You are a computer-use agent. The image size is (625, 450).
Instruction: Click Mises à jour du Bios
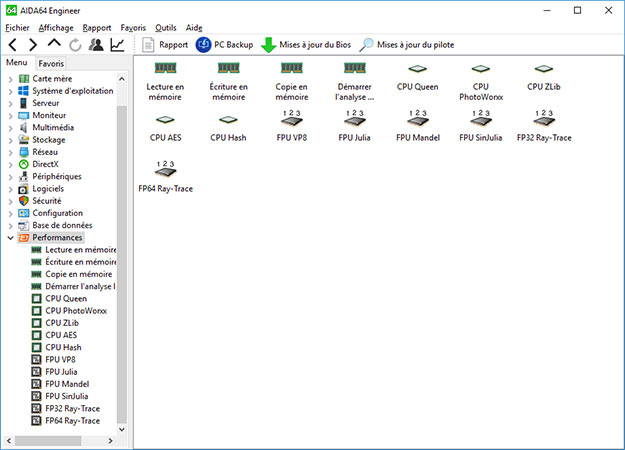pos(306,45)
